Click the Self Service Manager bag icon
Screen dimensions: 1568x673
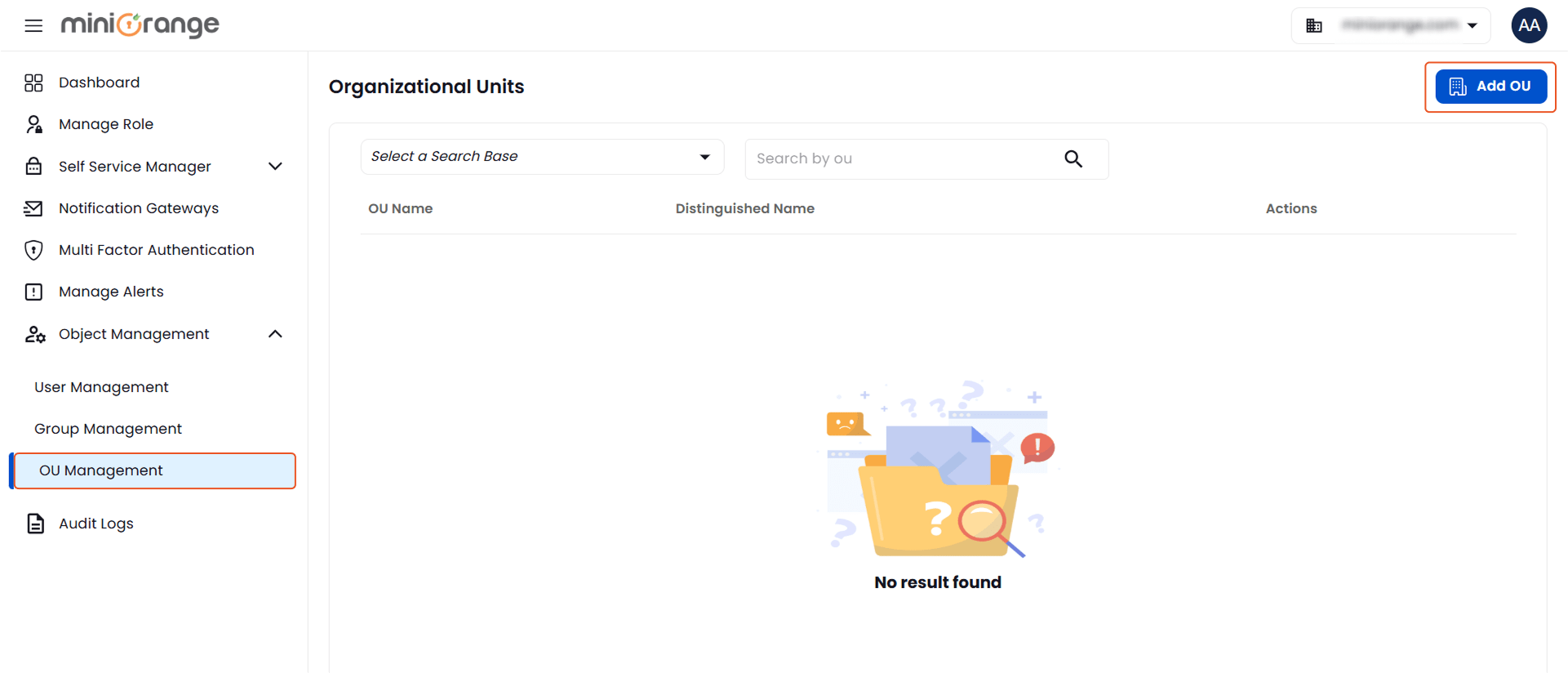coord(33,167)
